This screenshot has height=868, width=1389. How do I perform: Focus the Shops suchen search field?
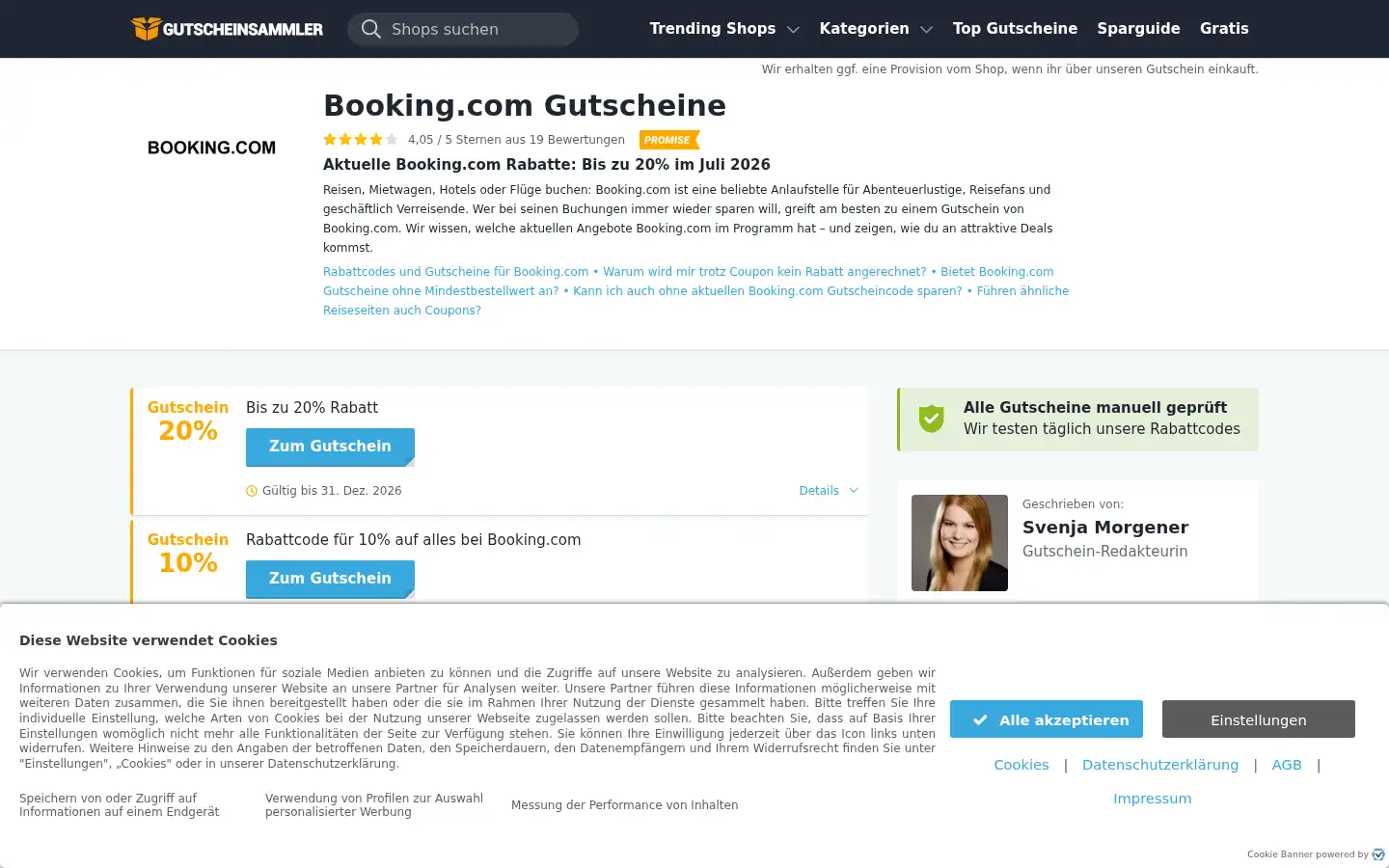(463, 29)
